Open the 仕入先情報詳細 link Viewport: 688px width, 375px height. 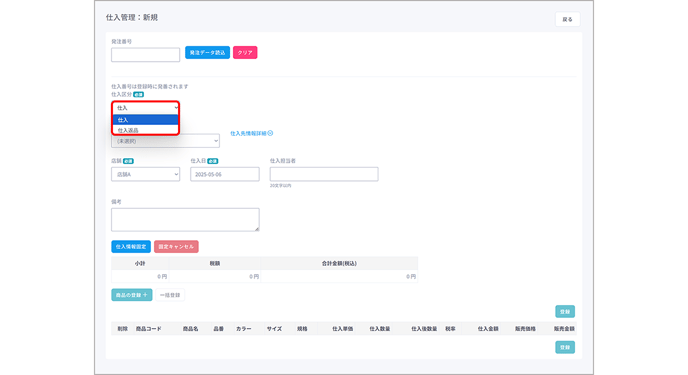tap(251, 133)
